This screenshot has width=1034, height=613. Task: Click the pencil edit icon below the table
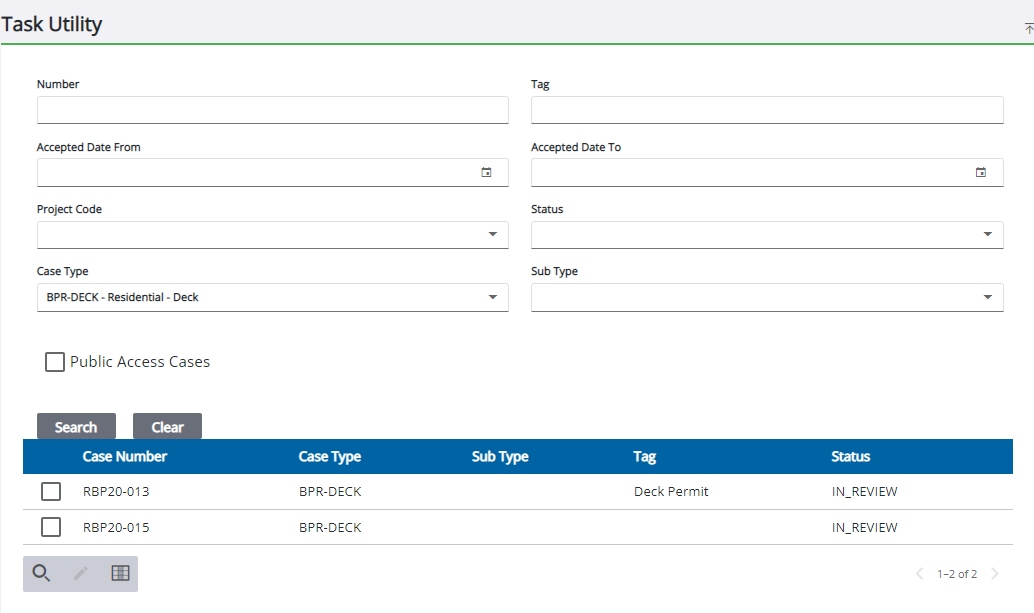(81, 573)
